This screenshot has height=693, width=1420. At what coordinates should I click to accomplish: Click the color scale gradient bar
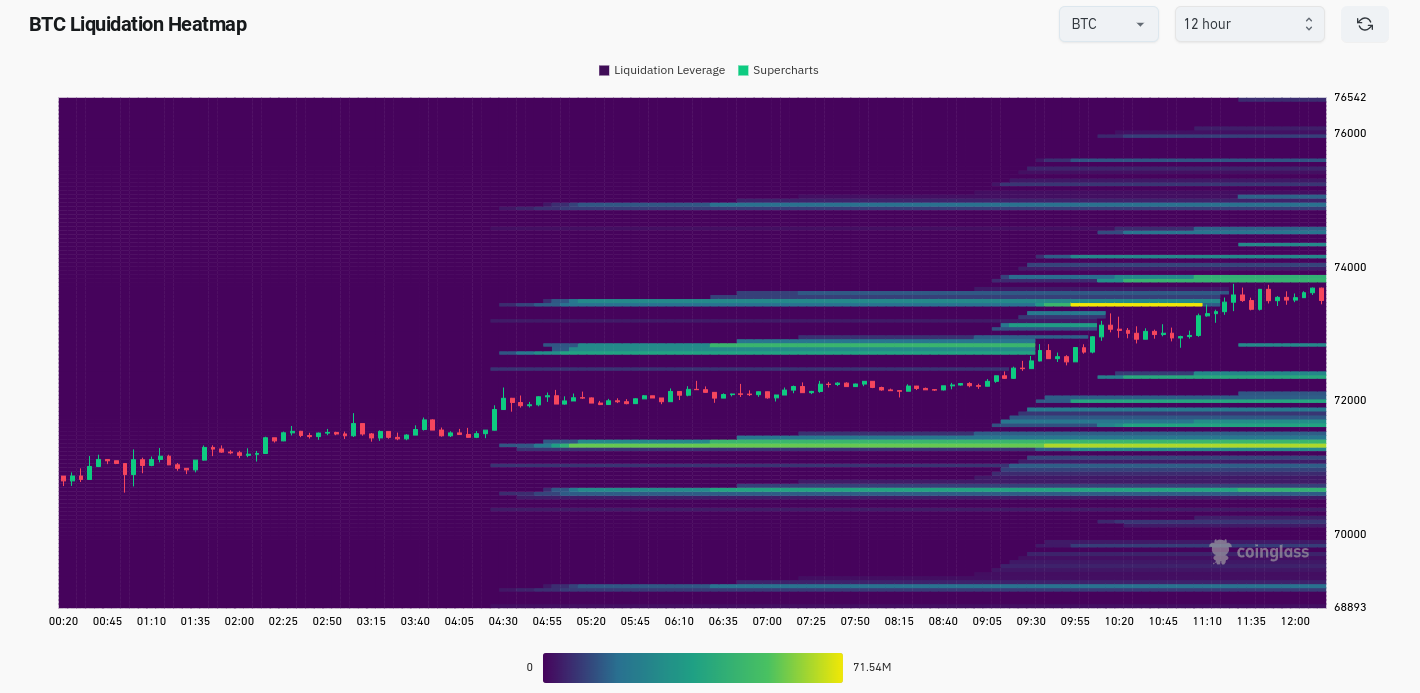pos(693,667)
